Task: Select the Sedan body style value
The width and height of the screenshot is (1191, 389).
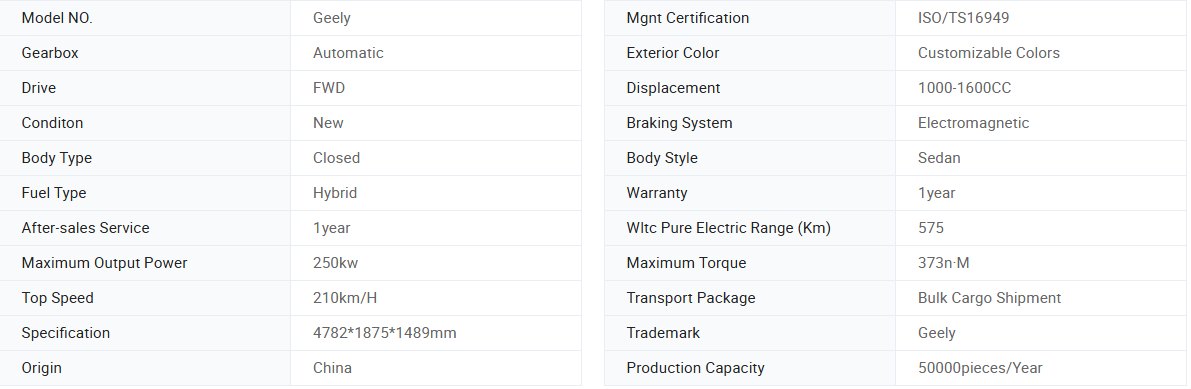Action: 939,158
